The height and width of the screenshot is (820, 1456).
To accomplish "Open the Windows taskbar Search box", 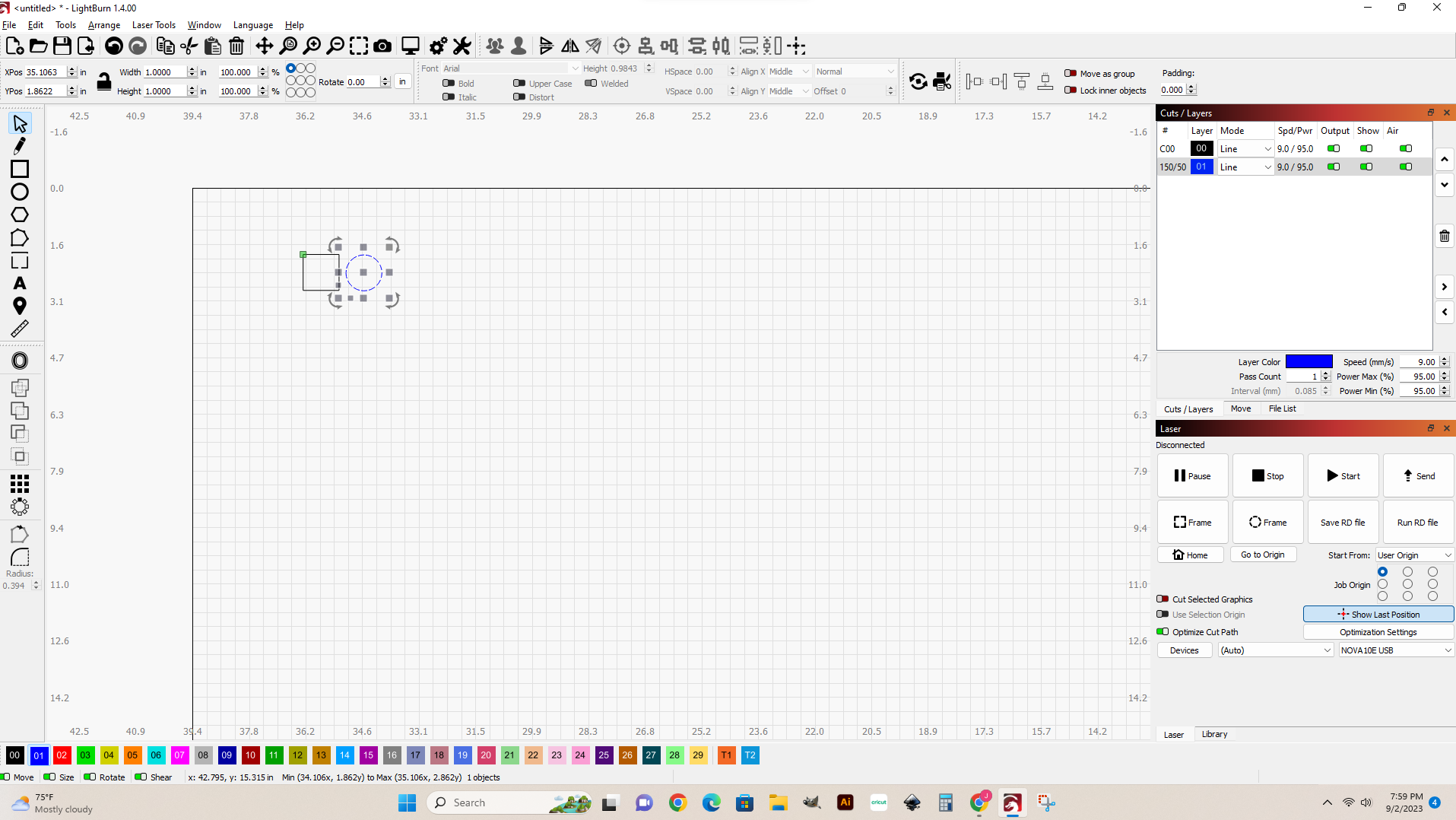I will point(508,803).
